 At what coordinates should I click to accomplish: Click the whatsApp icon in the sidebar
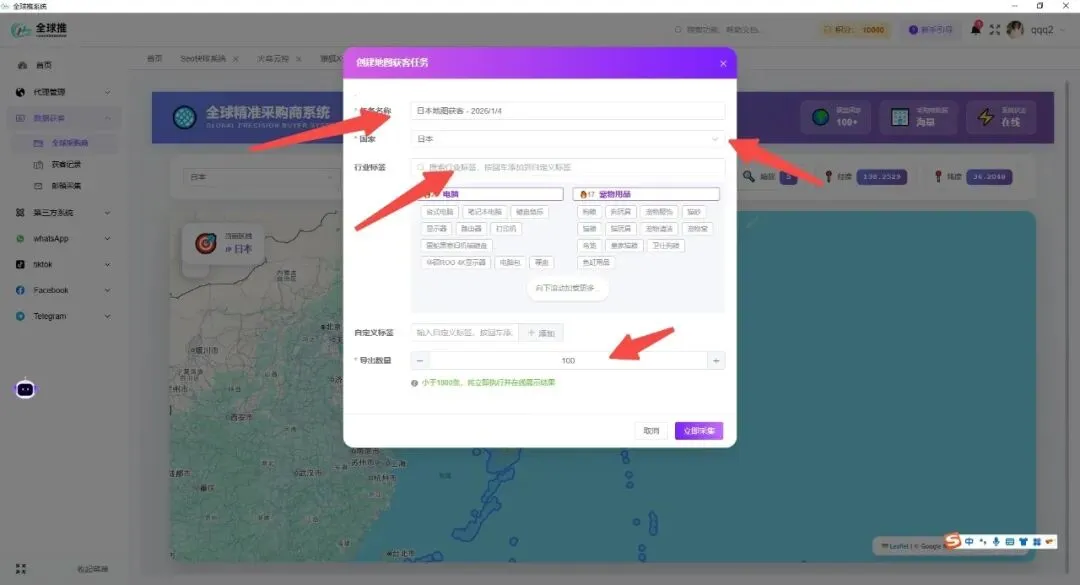coord(20,238)
